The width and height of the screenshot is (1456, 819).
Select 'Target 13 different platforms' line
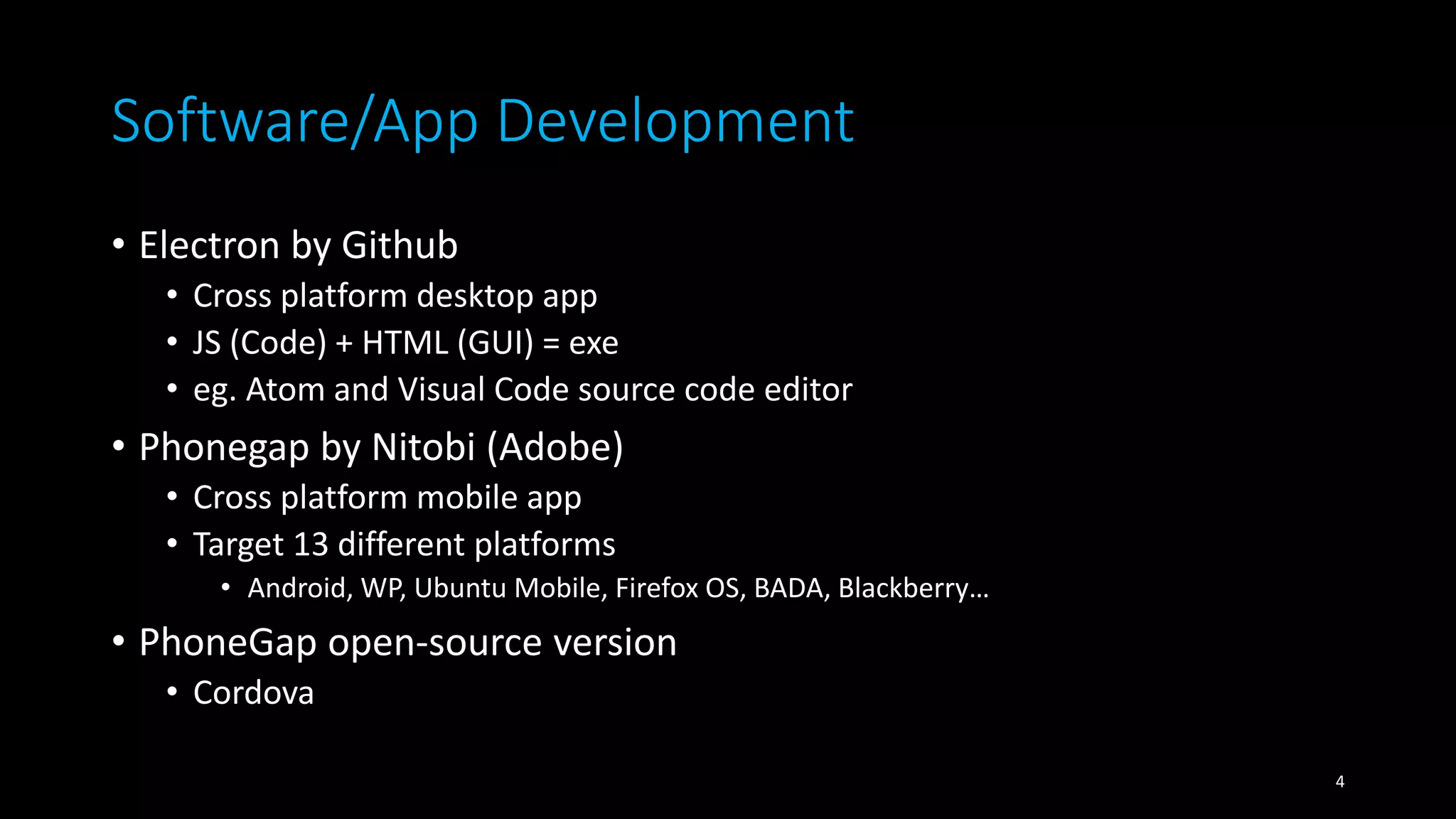(404, 545)
